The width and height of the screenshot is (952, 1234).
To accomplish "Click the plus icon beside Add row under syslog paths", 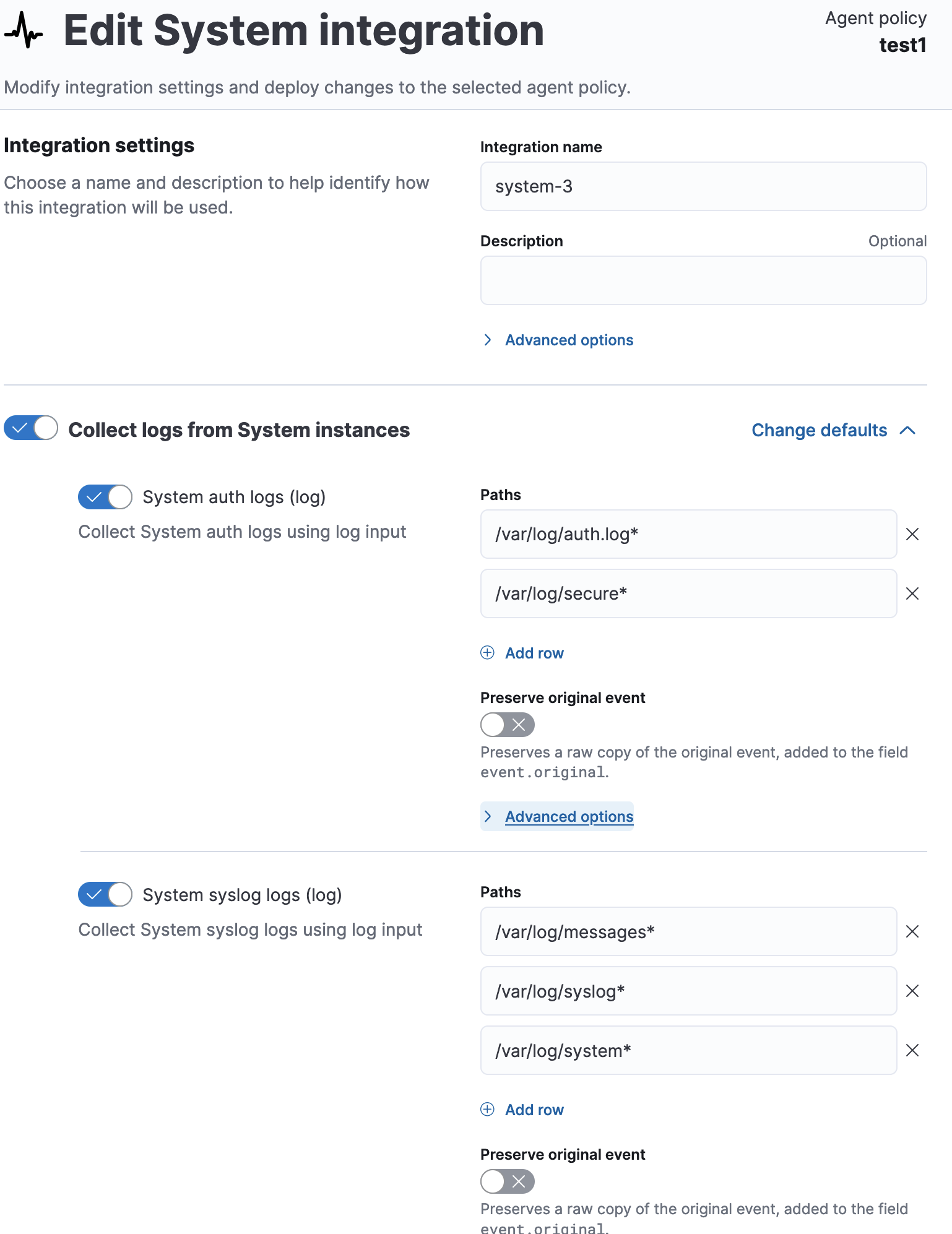I will (x=487, y=1109).
